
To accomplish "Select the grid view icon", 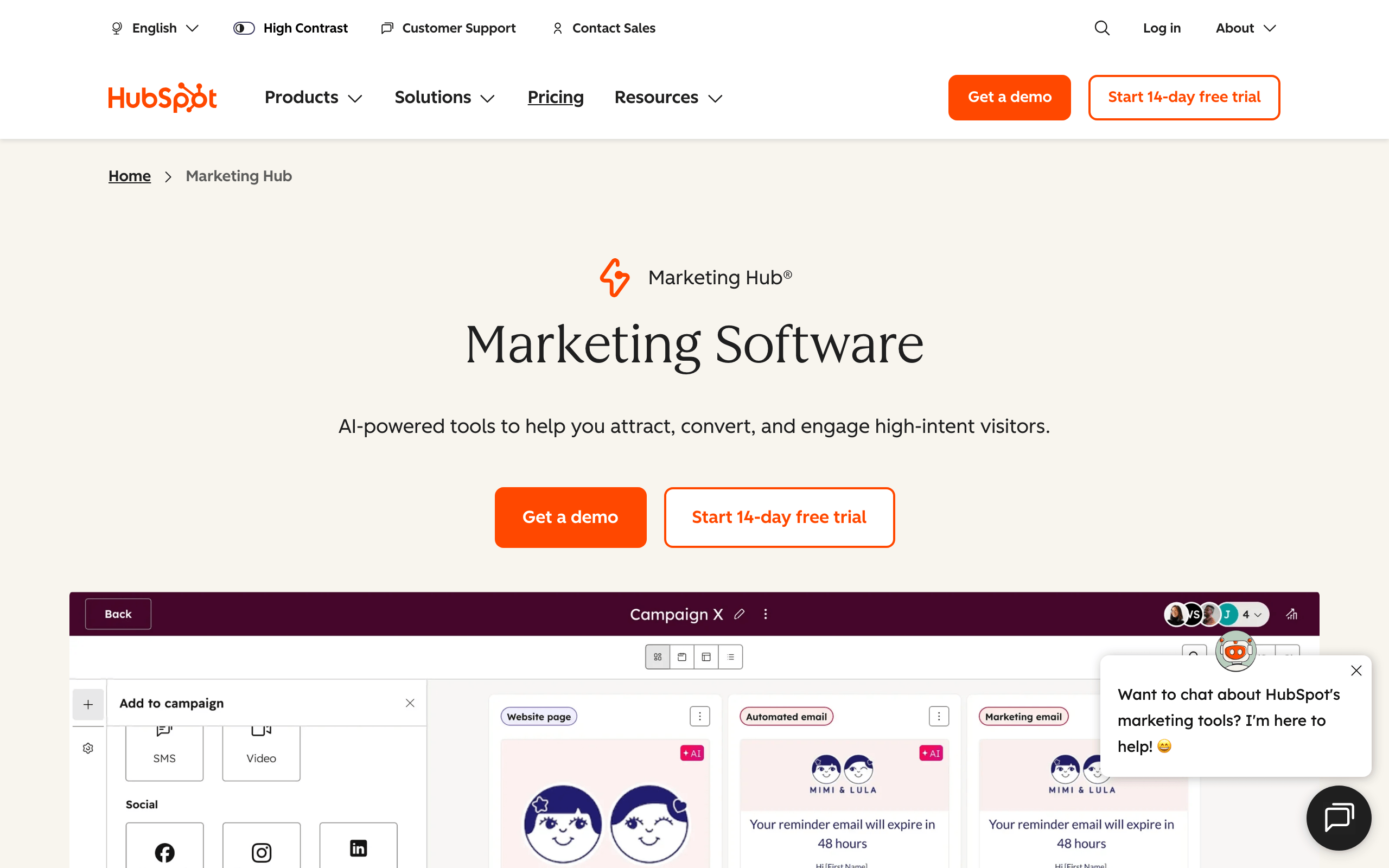I will 658,657.
